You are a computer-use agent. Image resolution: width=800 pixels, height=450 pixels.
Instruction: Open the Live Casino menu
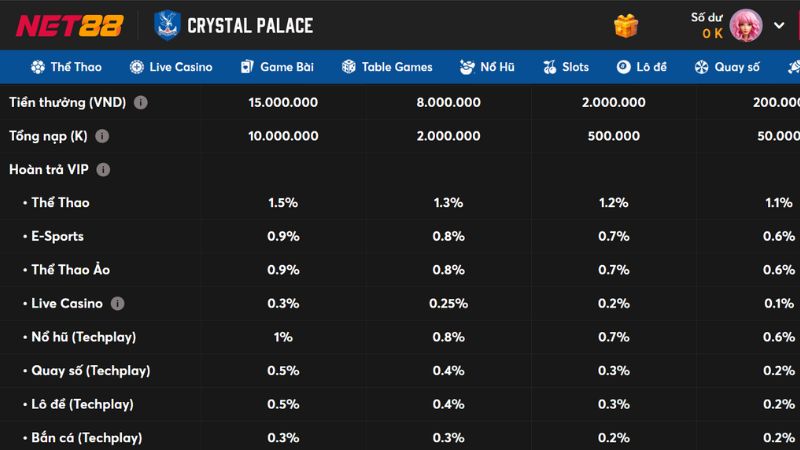171,67
